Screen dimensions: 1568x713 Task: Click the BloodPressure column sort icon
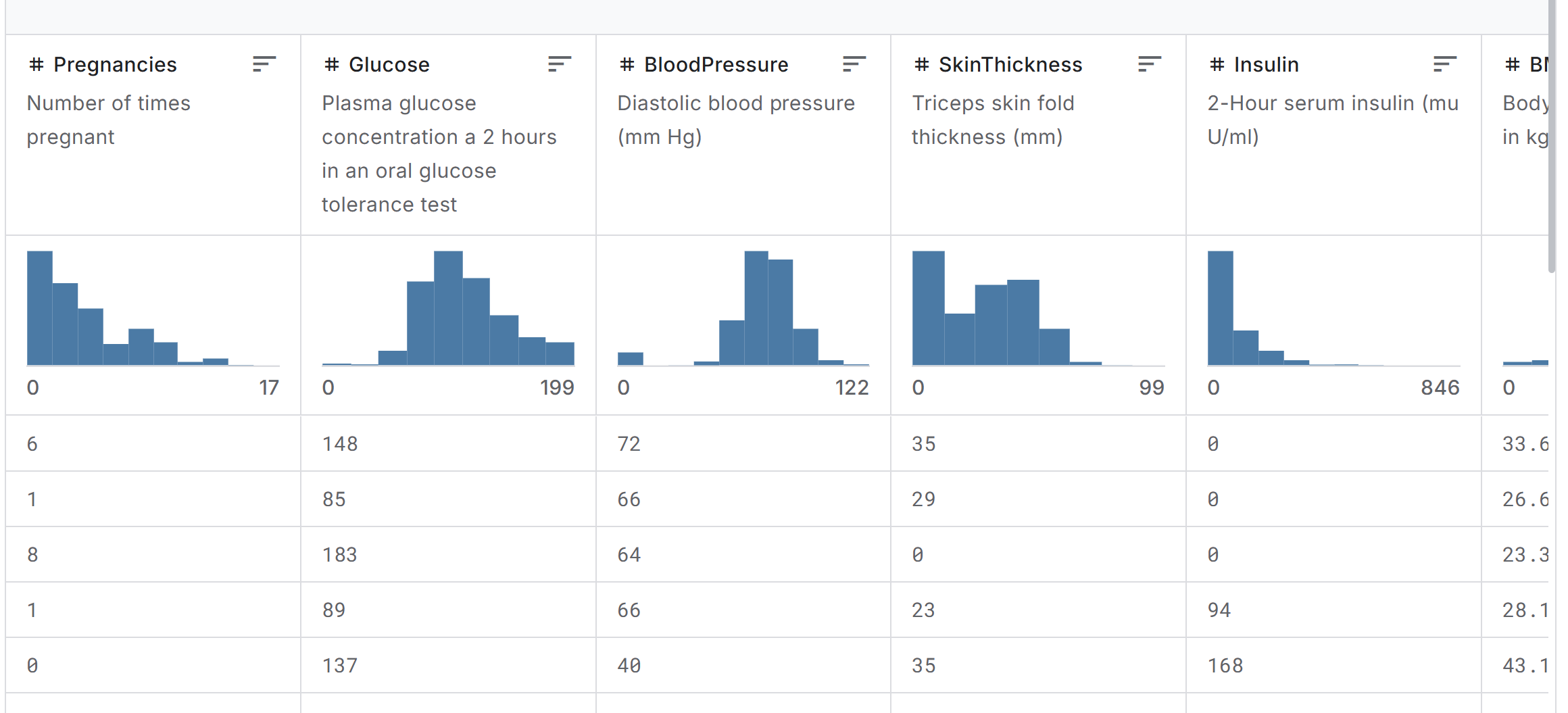point(854,64)
